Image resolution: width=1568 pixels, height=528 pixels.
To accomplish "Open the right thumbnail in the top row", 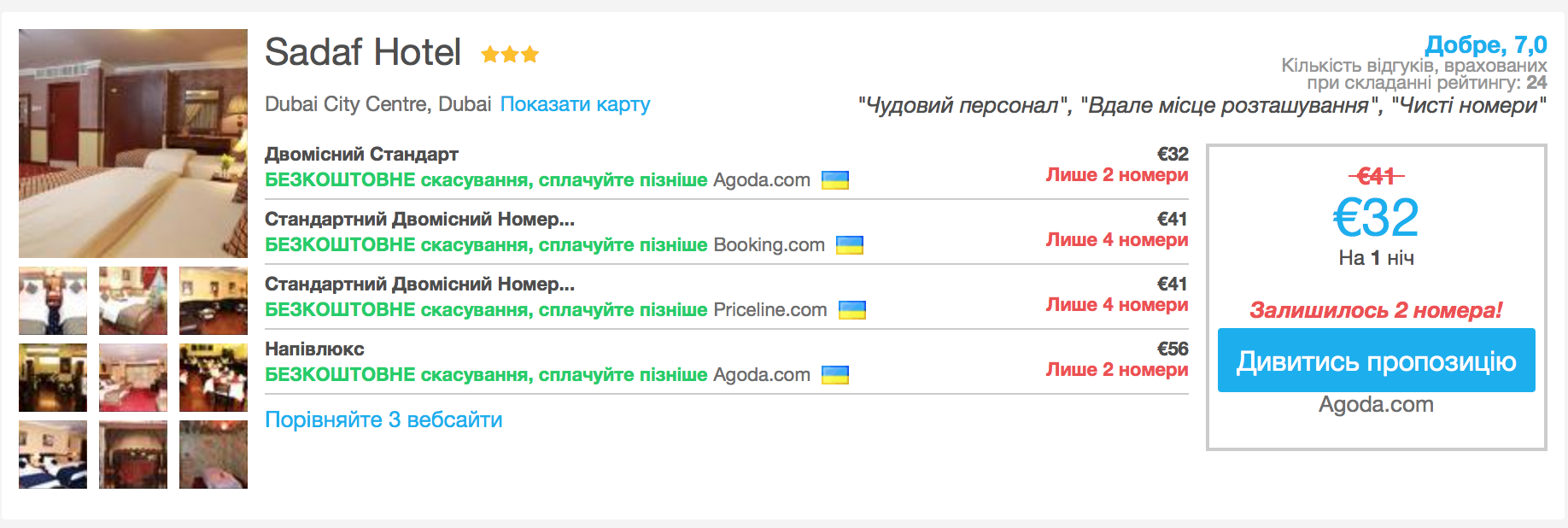I will [x=214, y=301].
